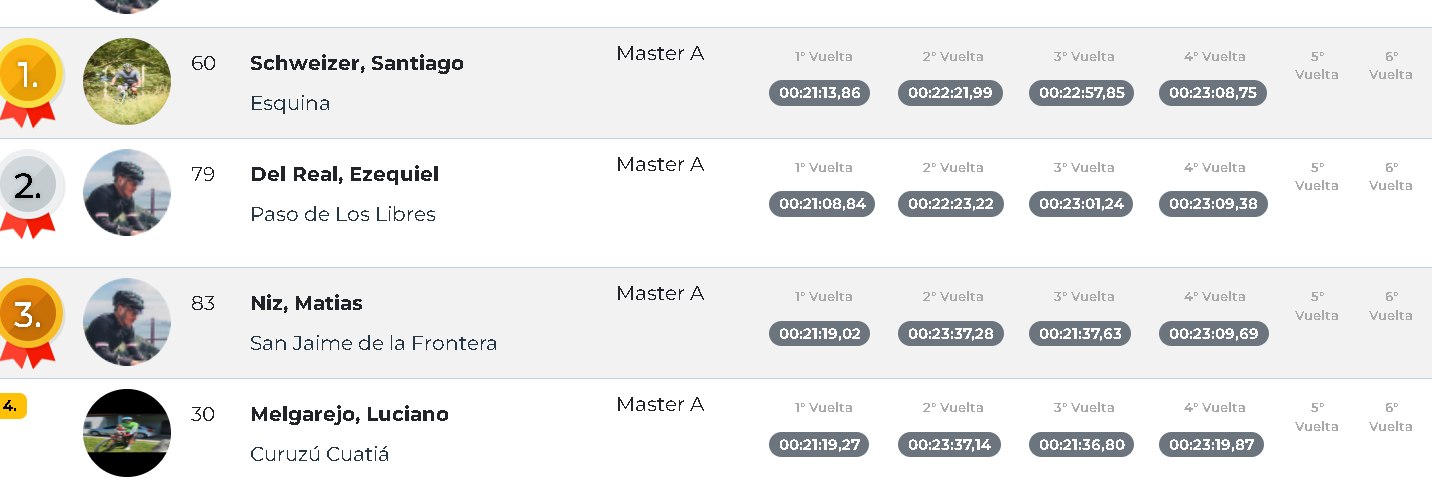Click Melgarejo's second lap time 00:23:37,14
The image size is (1432, 493).
tap(949, 444)
